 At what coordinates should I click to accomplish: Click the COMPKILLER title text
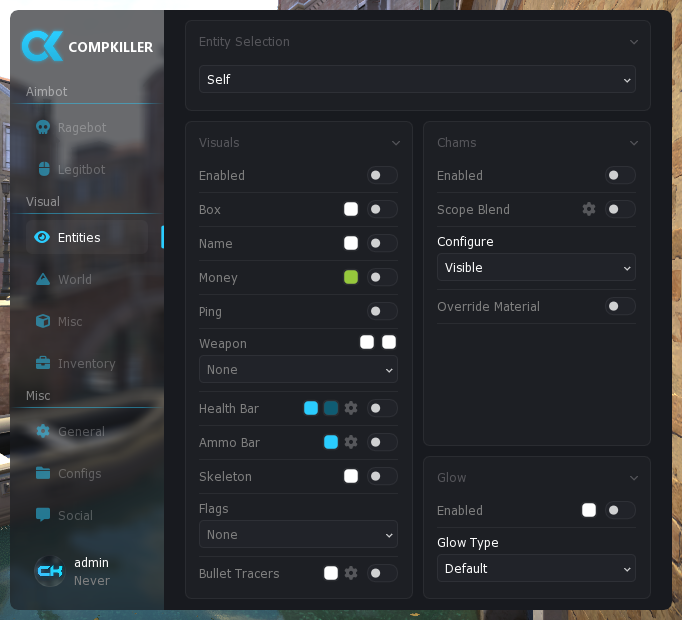click(110, 47)
